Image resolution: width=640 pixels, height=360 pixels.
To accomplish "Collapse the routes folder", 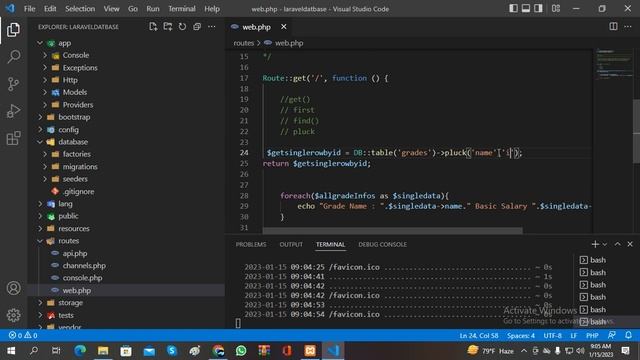I will (40, 241).
